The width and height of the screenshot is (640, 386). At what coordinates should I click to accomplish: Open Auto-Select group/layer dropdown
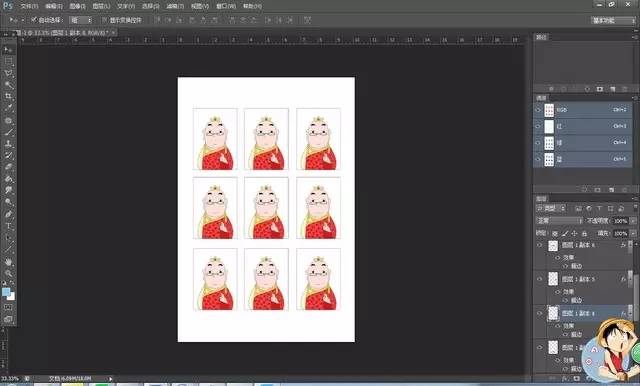(81, 20)
